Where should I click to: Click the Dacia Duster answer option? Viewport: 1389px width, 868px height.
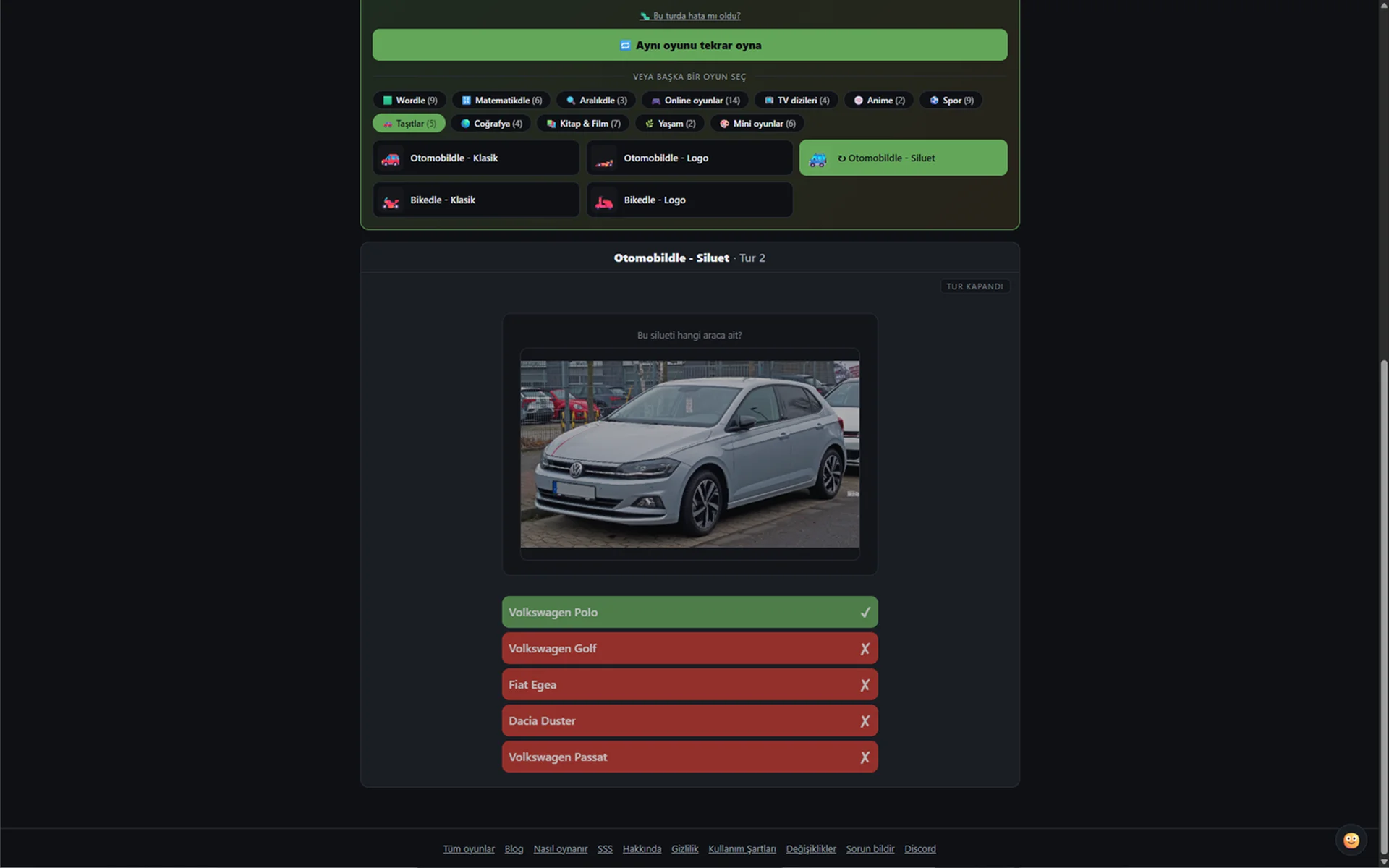689,720
